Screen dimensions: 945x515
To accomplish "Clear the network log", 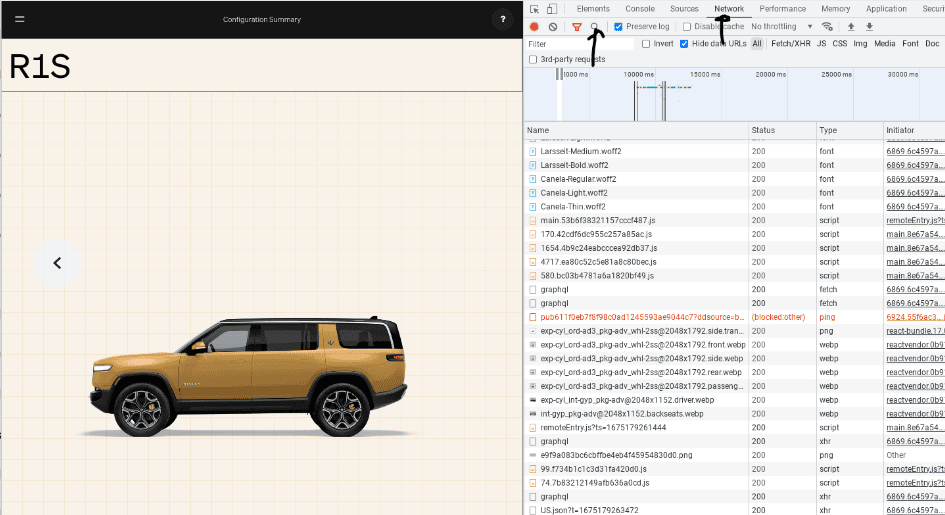I will tap(553, 27).
